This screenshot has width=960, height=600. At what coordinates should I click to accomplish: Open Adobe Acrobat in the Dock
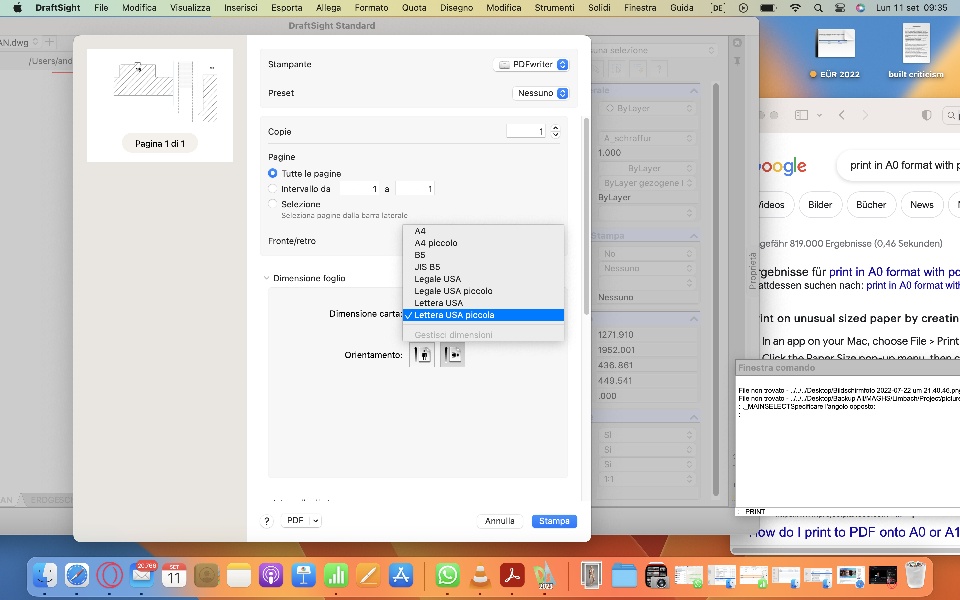click(512, 576)
